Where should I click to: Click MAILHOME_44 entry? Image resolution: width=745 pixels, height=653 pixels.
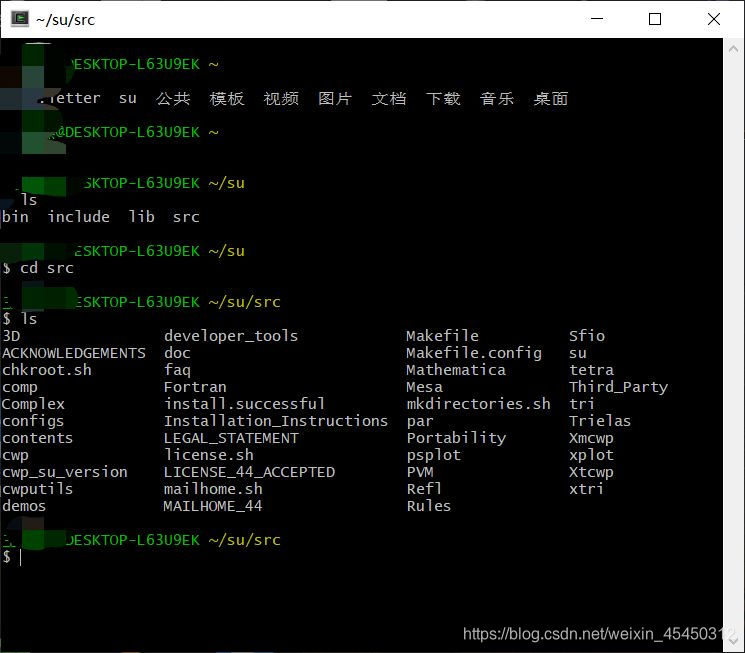click(x=213, y=506)
